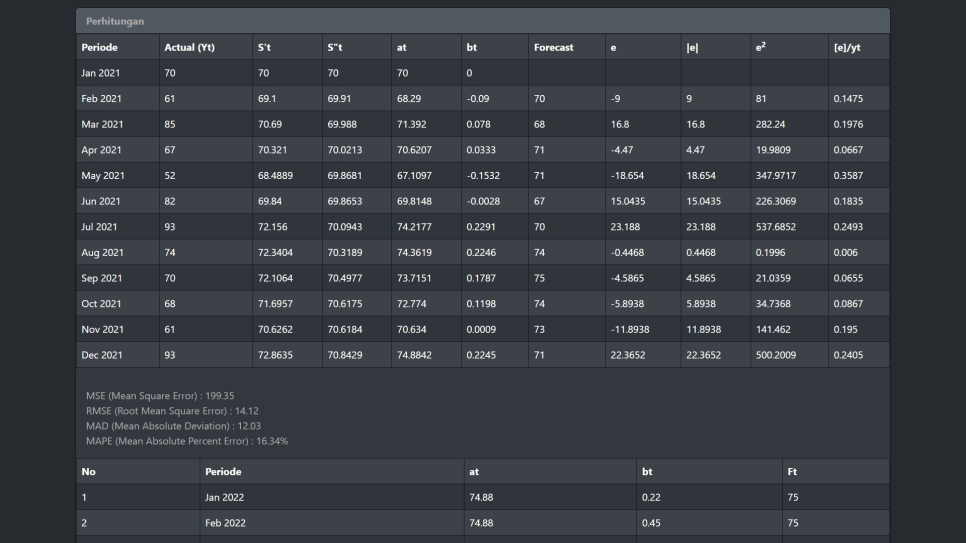The height and width of the screenshot is (543, 966).
Task: Select the 537.6852 squared error cell
Action: pos(776,227)
